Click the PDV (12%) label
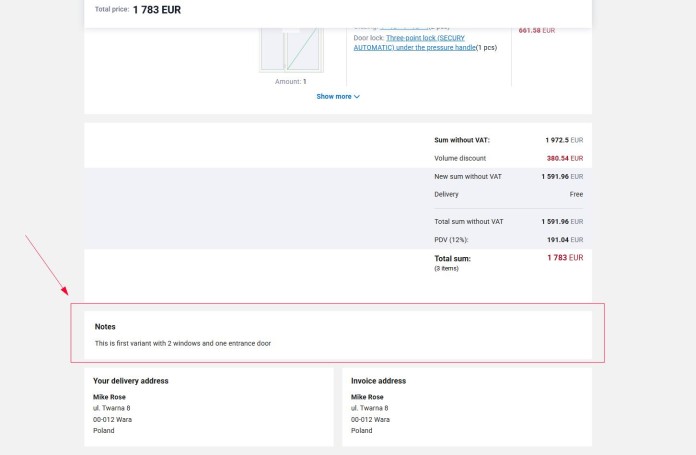 (x=451, y=240)
